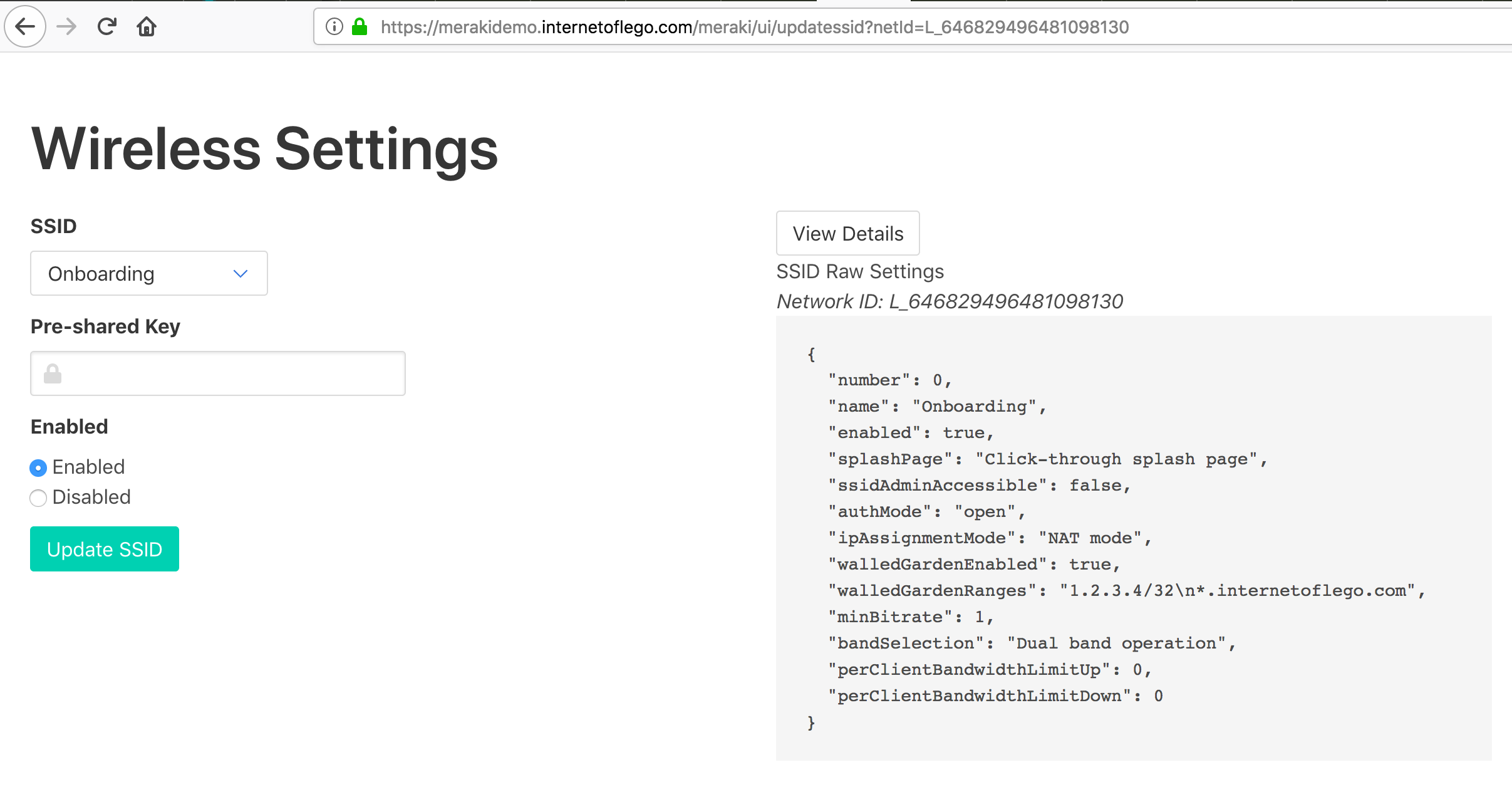Reload the page with the refresh icon
Screen dimensions: 1512x787
(x=106, y=26)
